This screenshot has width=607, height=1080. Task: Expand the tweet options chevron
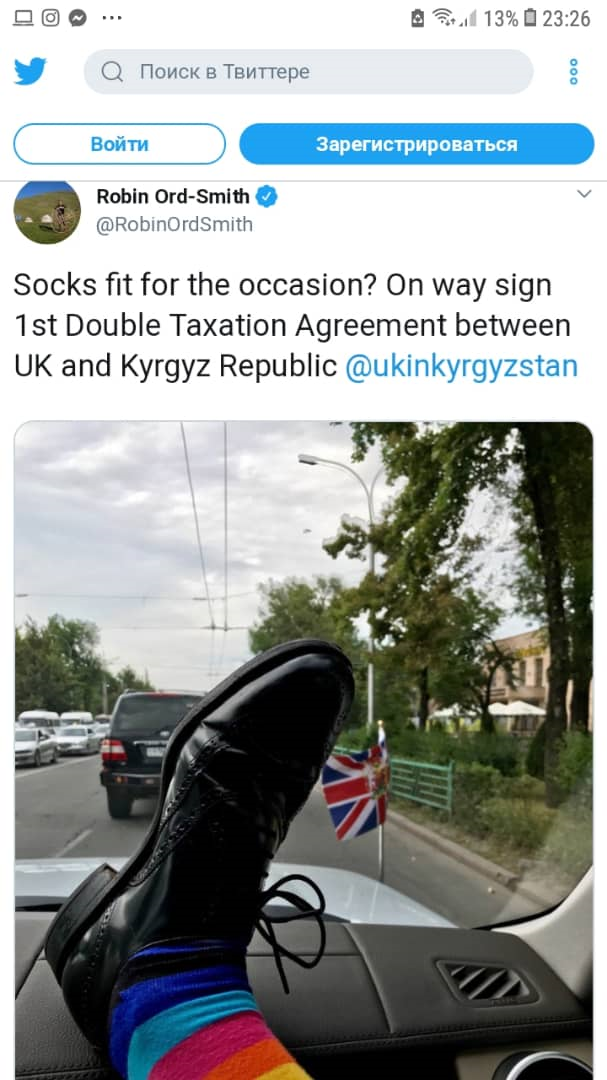pos(584,194)
